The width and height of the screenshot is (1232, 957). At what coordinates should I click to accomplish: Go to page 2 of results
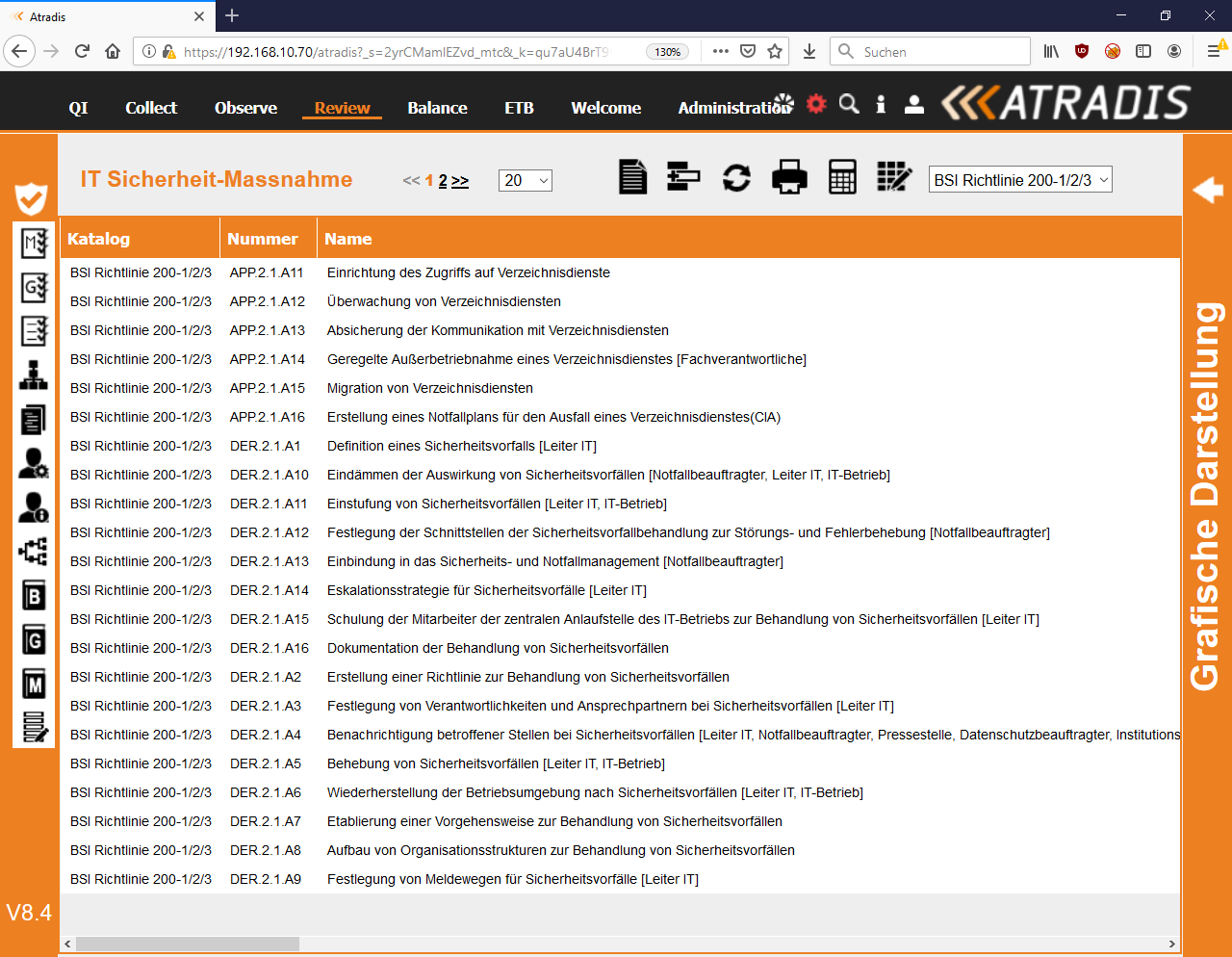pos(443,181)
